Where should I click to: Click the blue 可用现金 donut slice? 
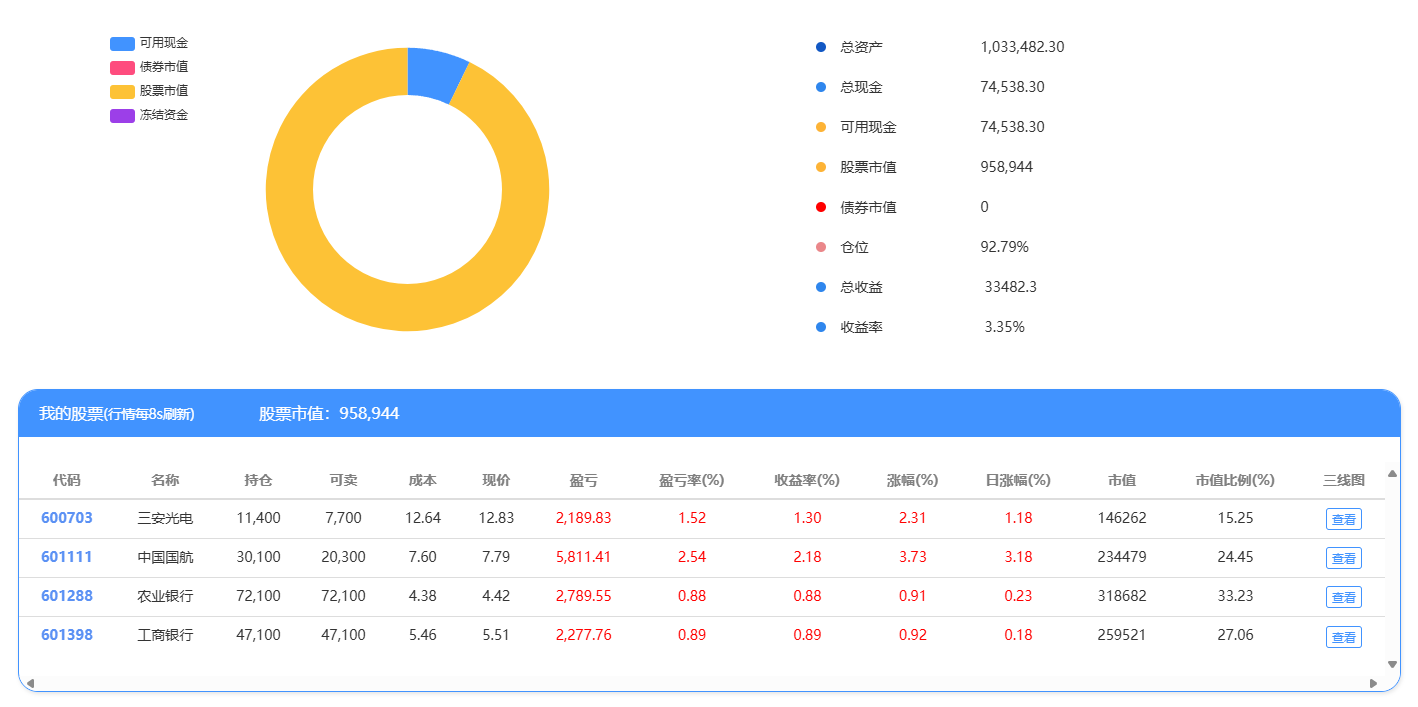tap(434, 73)
